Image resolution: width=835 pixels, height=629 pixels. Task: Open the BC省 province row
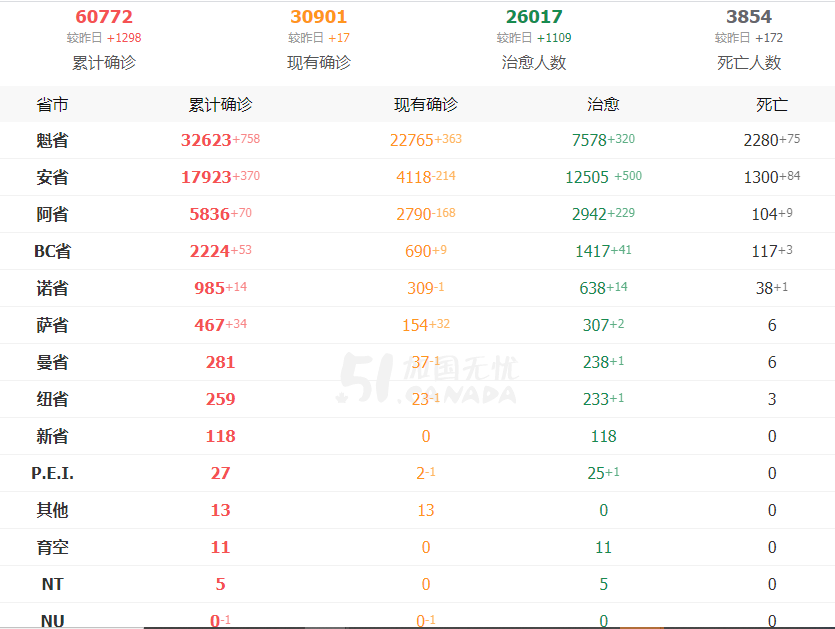418,251
